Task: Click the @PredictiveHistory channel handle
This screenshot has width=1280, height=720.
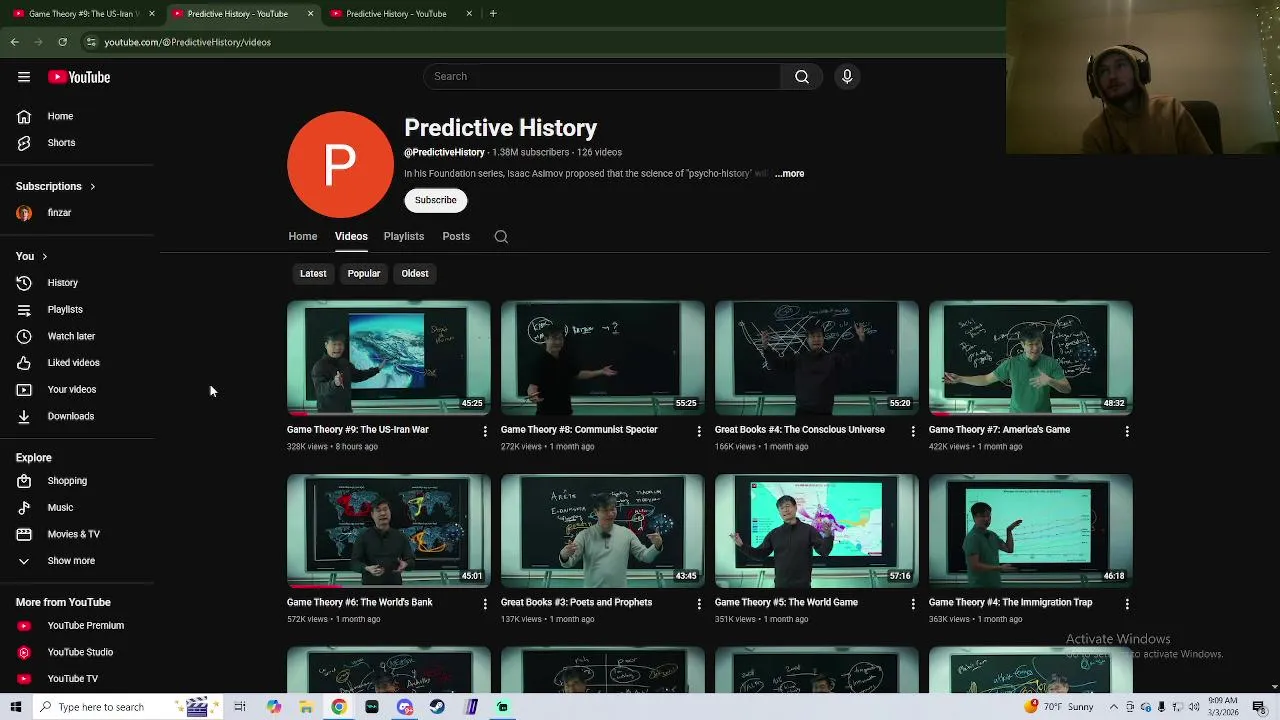Action: [x=444, y=153]
